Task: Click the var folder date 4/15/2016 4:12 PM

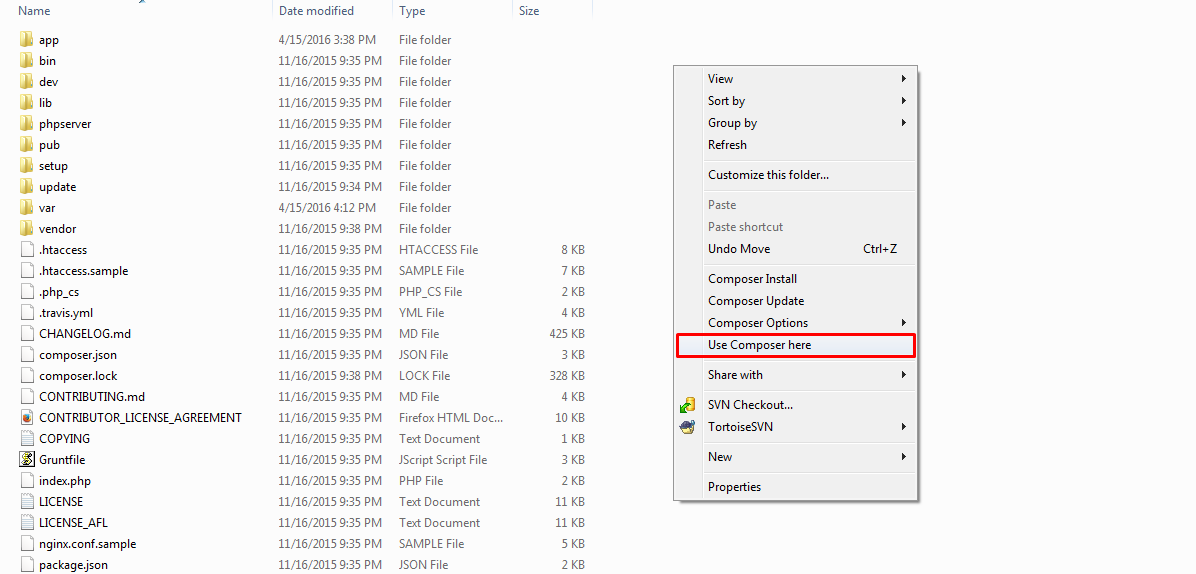Action: coord(327,207)
